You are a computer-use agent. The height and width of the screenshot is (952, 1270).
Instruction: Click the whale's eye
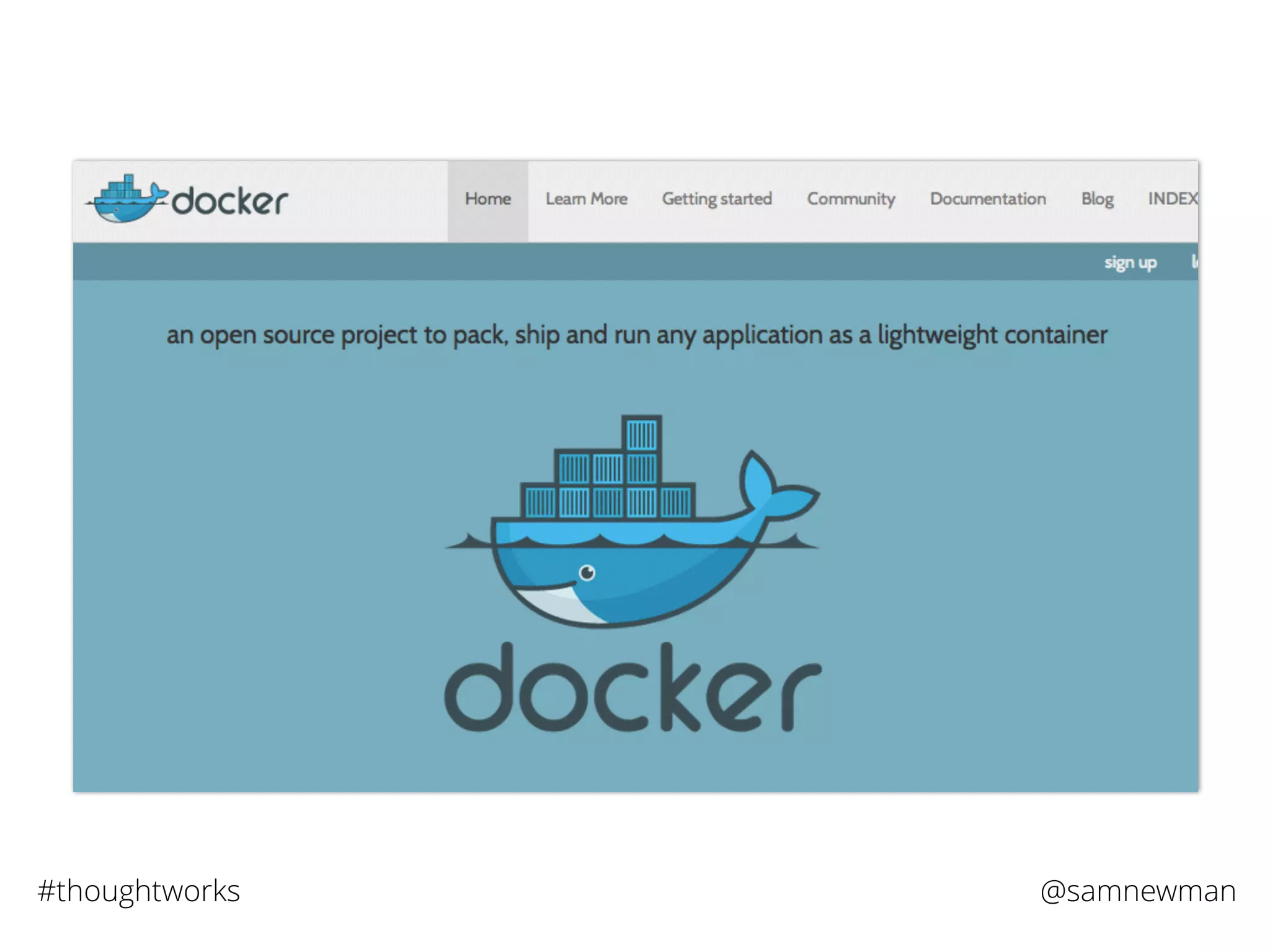(x=587, y=573)
